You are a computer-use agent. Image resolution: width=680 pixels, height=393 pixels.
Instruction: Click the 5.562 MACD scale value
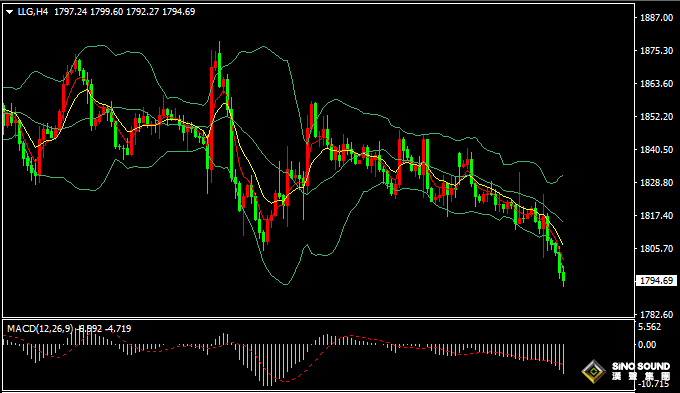(x=650, y=327)
